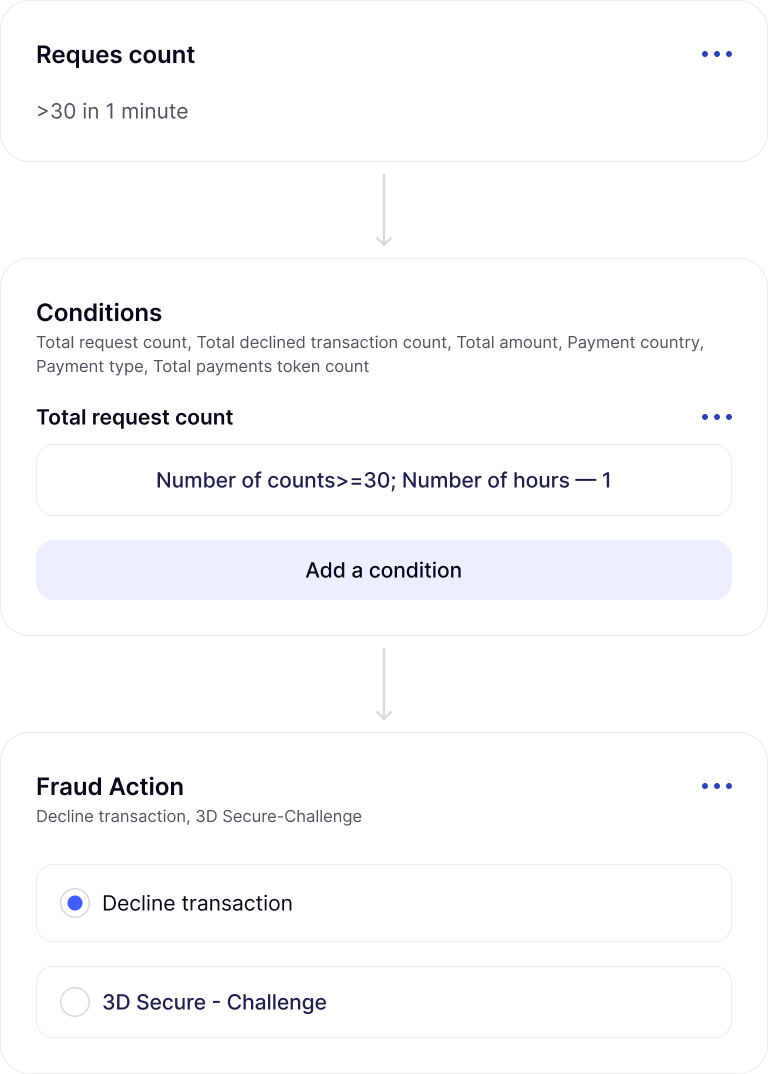Image resolution: width=768 pixels, height=1074 pixels.
Task: Click the Number of counts>=30 condition box
Action: (384, 480)
